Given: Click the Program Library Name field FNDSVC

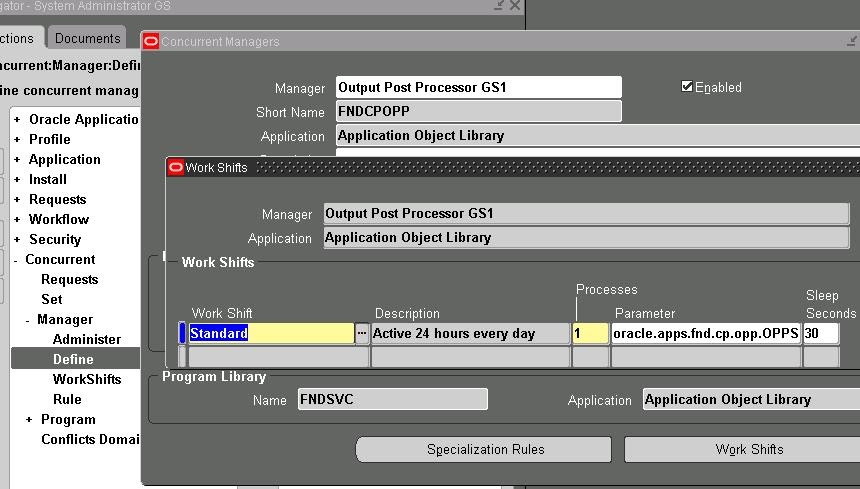Looking at the screenshot, I should (393, 399).
